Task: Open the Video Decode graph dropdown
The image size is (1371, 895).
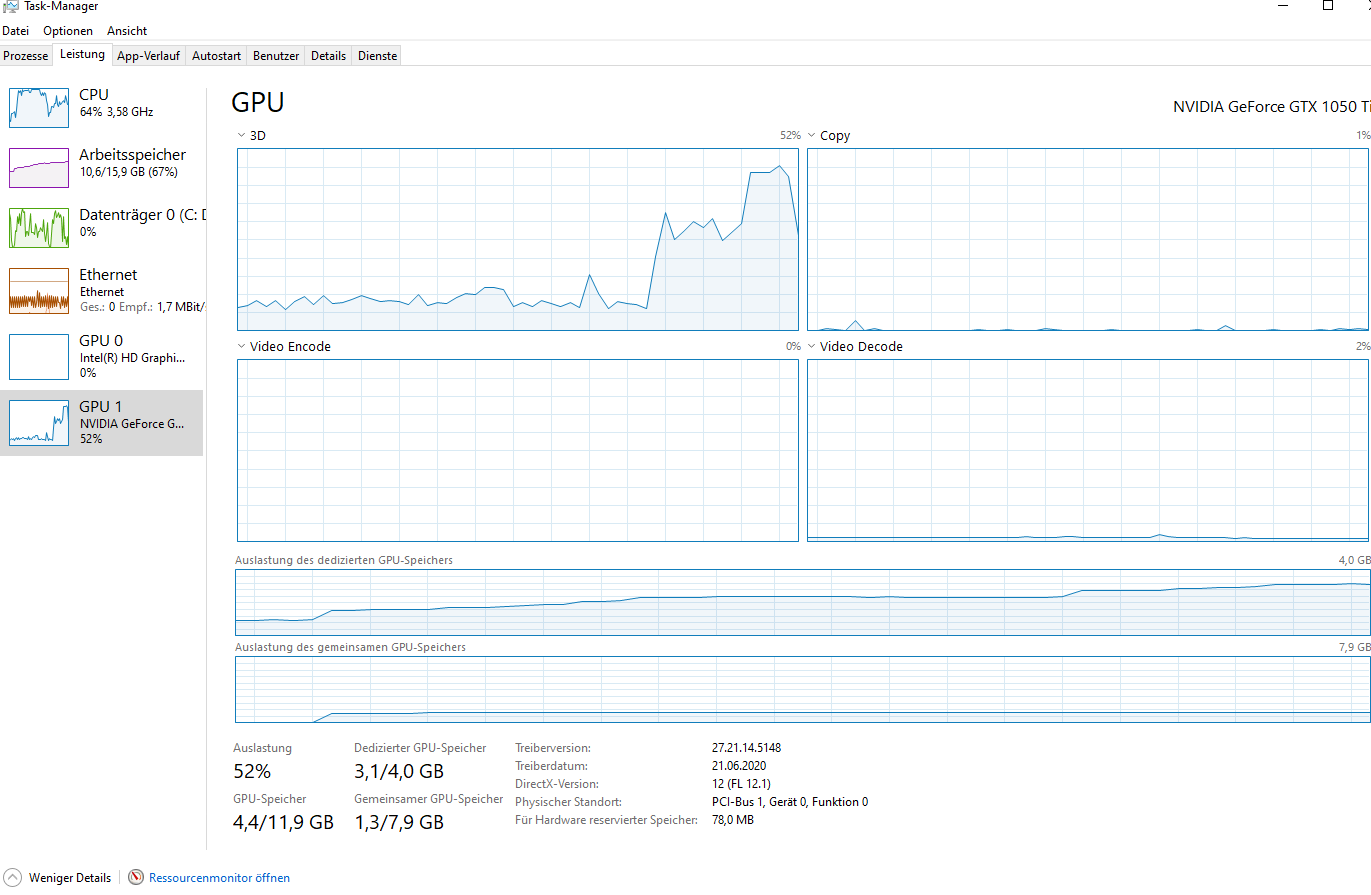Action: point(812,346)
